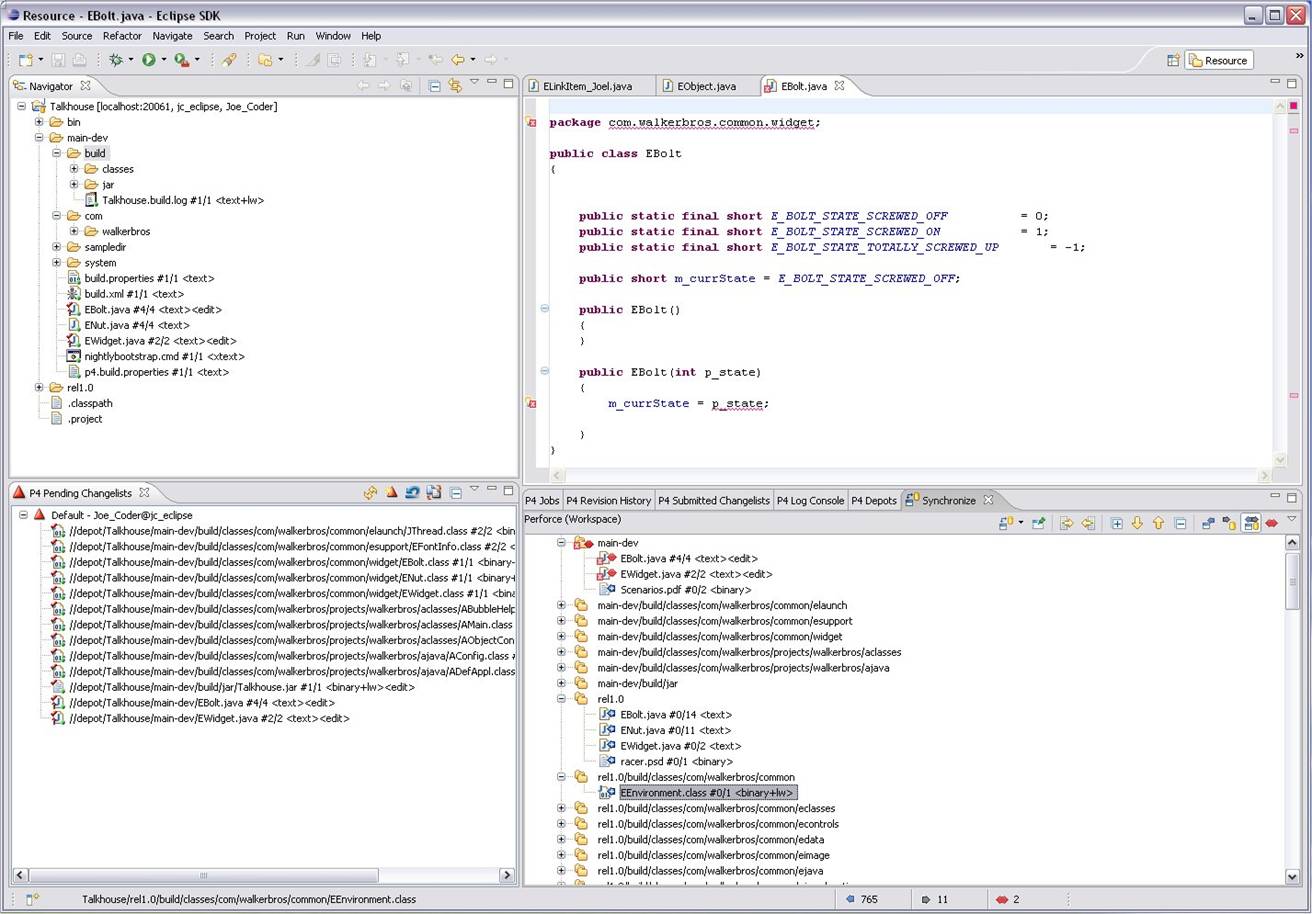
Task: Collapse the build folder in Navigator
Action: [x=57, y=154]
